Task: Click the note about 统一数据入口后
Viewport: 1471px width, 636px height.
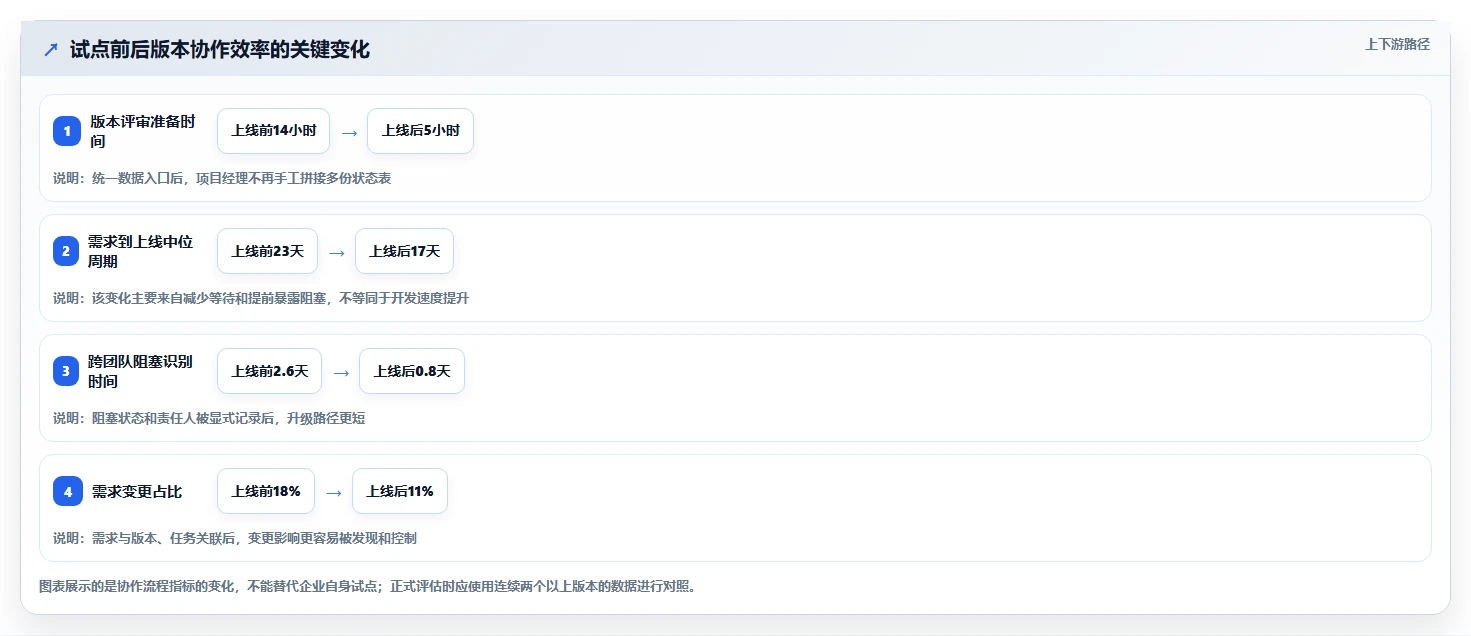Action: tap(222, 178)
